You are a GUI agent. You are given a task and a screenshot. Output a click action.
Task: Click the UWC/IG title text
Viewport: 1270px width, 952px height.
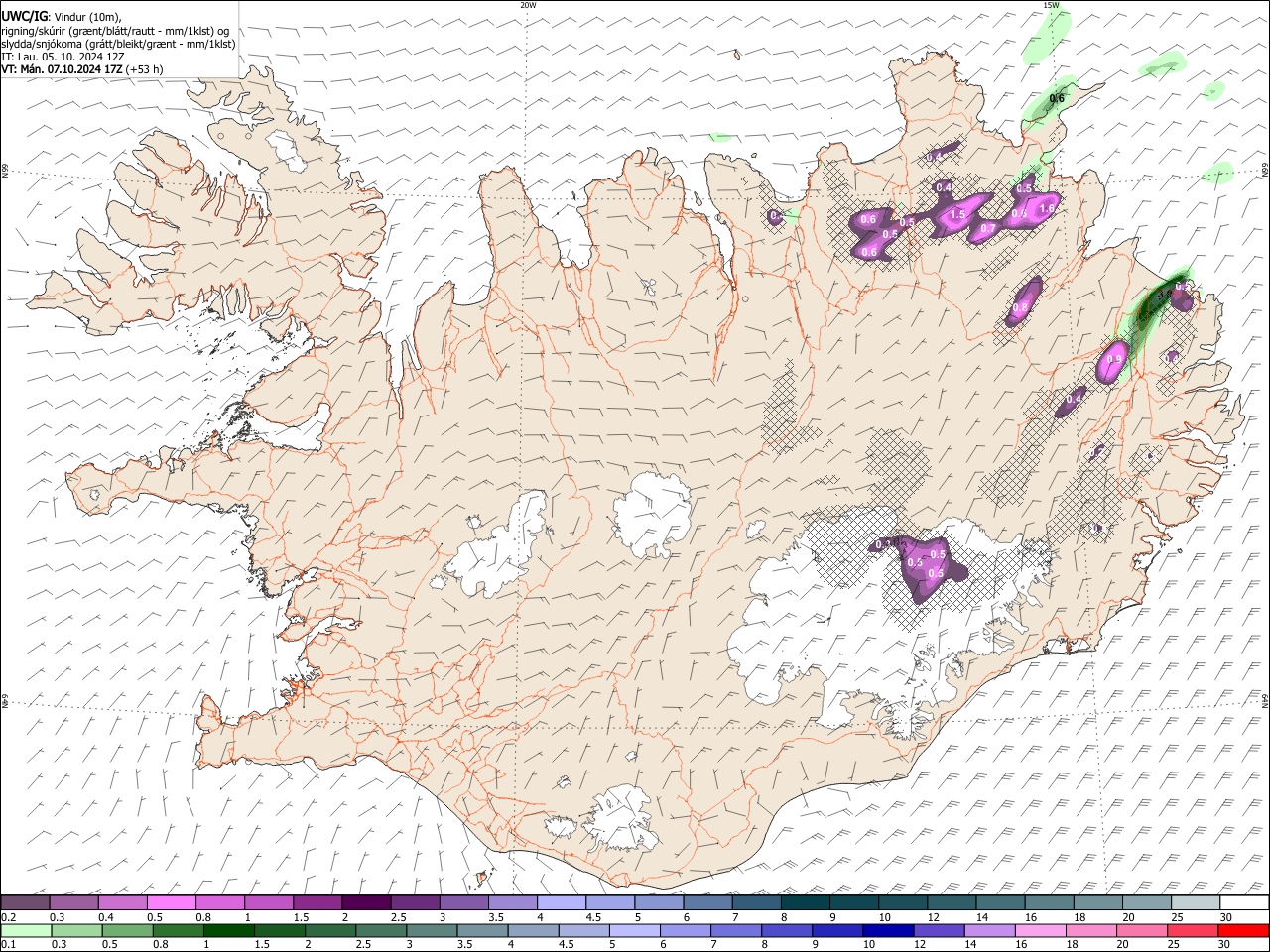tap(24, 18)
